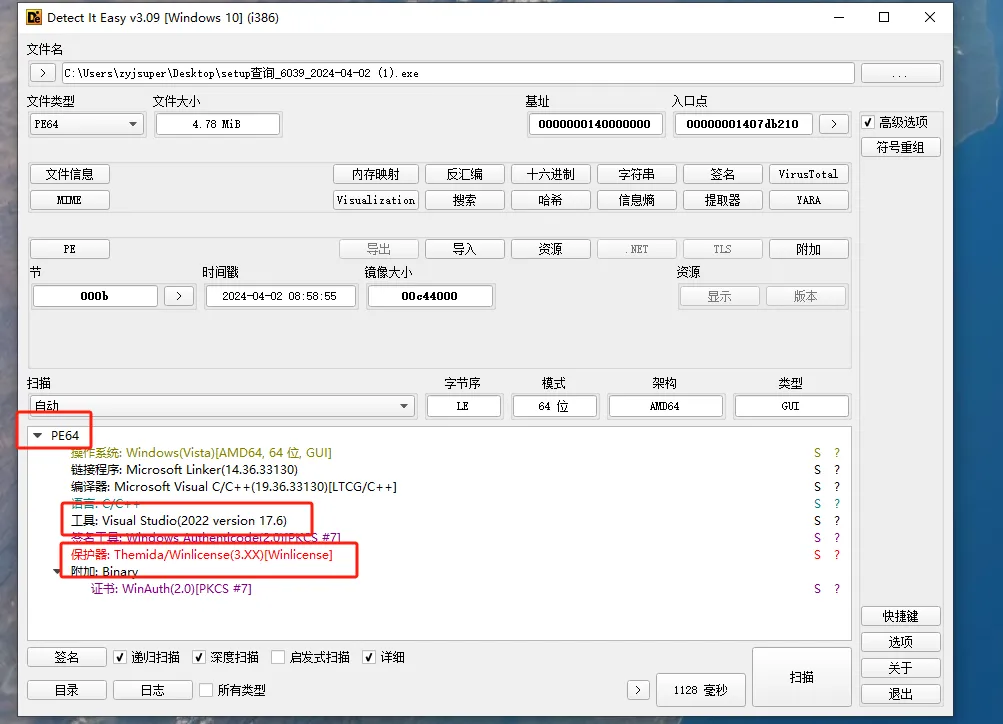Open the 十六进制 hex viewer

(550, 174)
